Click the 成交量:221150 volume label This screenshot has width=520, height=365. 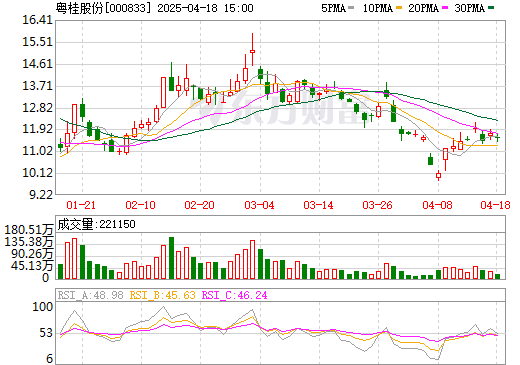point(96,224)
